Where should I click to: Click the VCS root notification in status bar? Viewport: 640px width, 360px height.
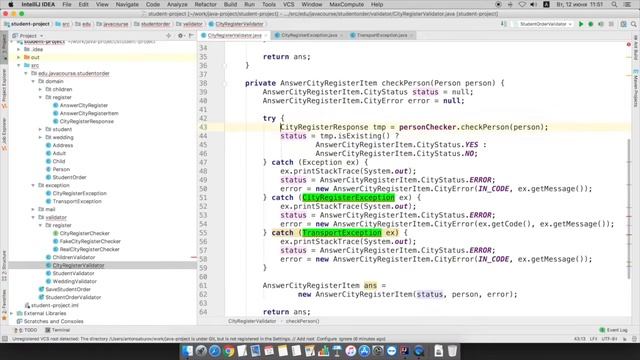(x=198, y=339)
